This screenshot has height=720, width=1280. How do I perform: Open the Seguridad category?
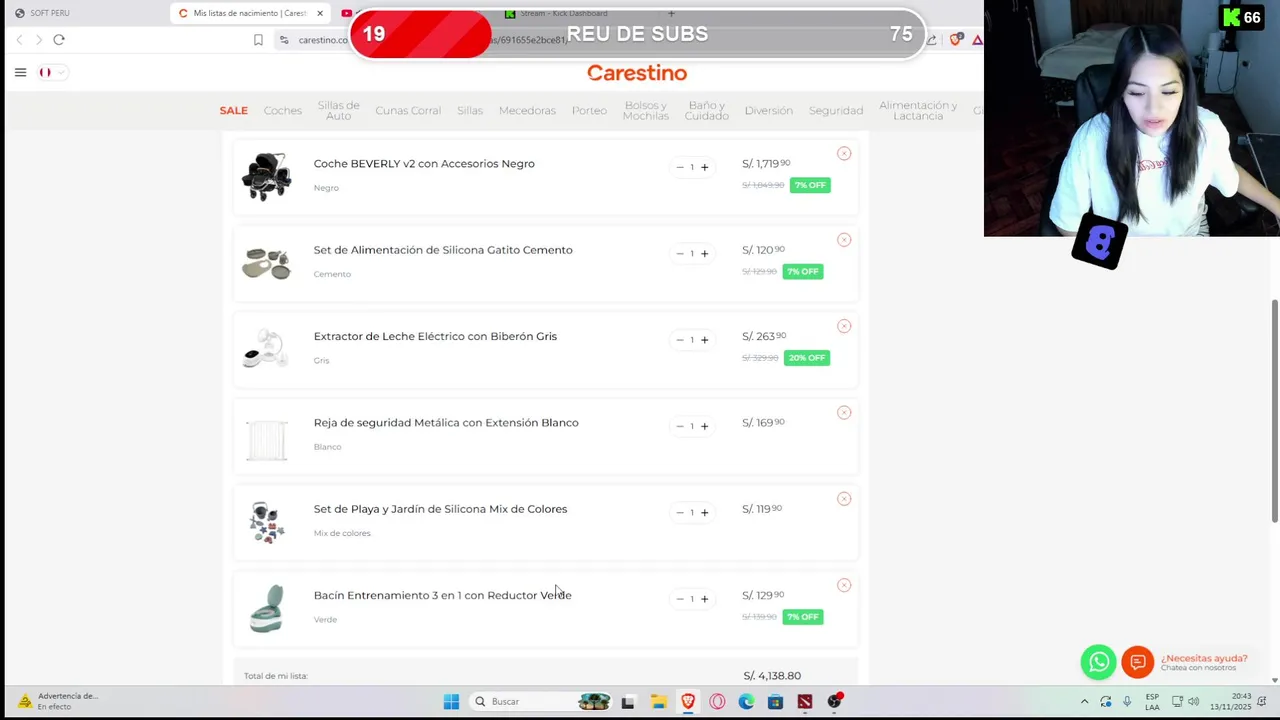836,110
